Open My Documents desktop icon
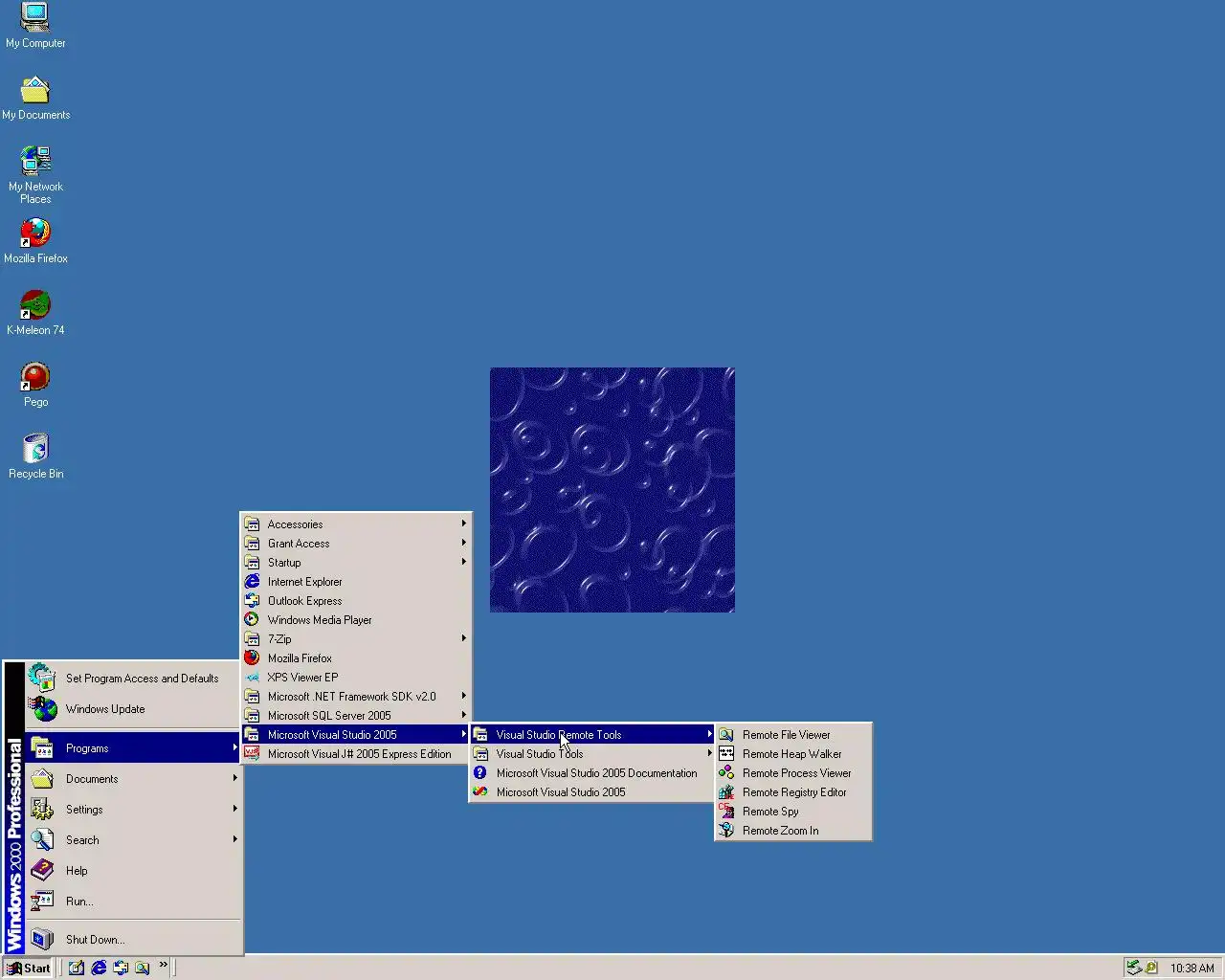The width and height of the screenshot is (1225, 980). pyautogui.click(x=35, y=98)
